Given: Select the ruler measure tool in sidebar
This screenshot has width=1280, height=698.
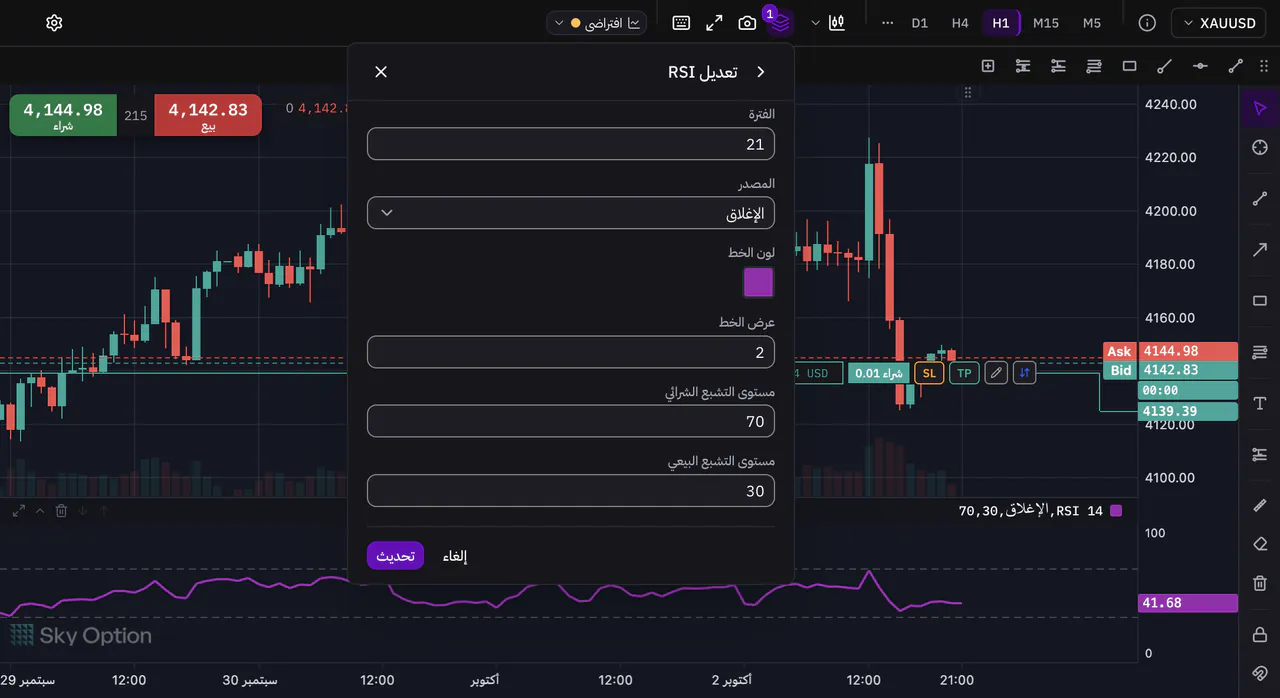Looking at the screenshot, I should (1260, 506).
